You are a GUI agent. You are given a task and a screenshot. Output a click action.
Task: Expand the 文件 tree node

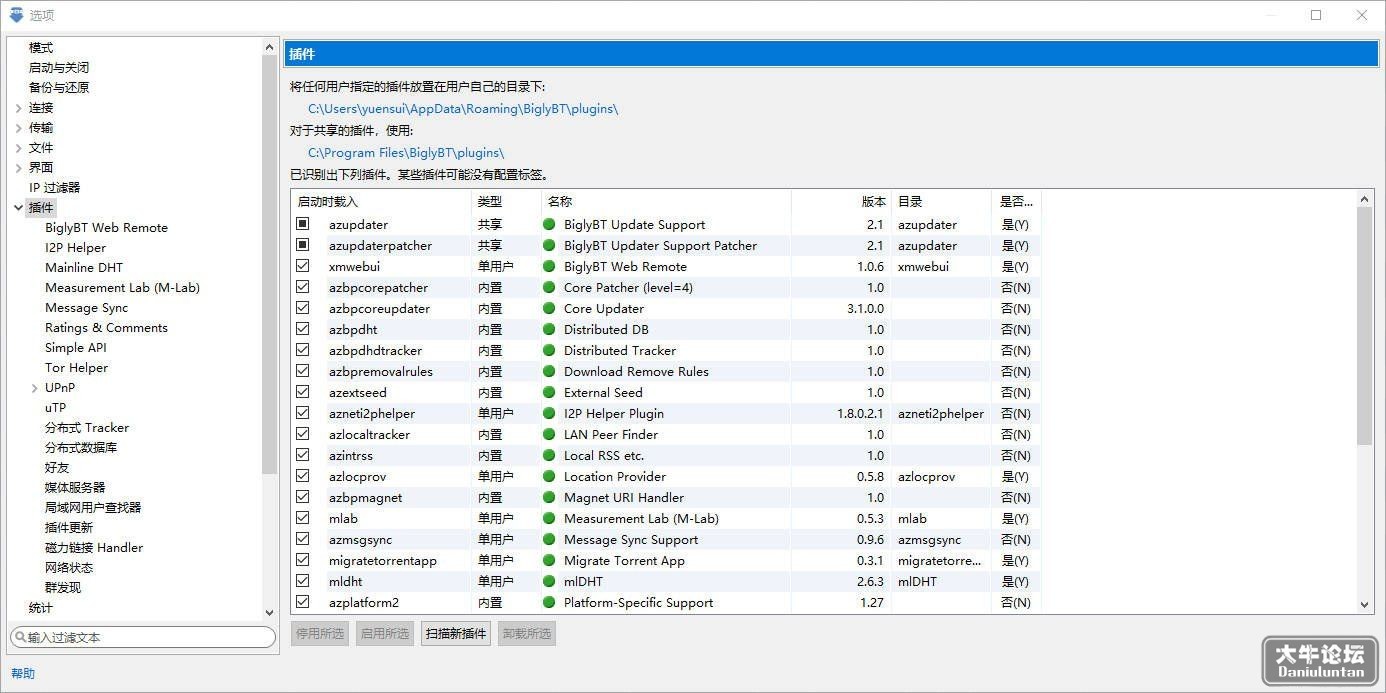[19, 148]
